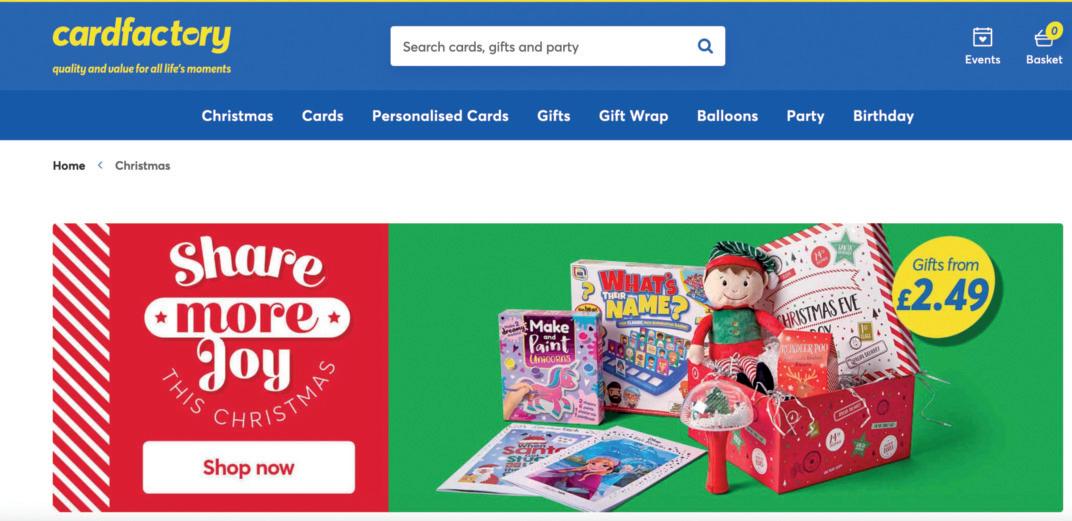Click the Home breadcrumb link
This screenshot has width=1072, height=521.
pos(69,165)
